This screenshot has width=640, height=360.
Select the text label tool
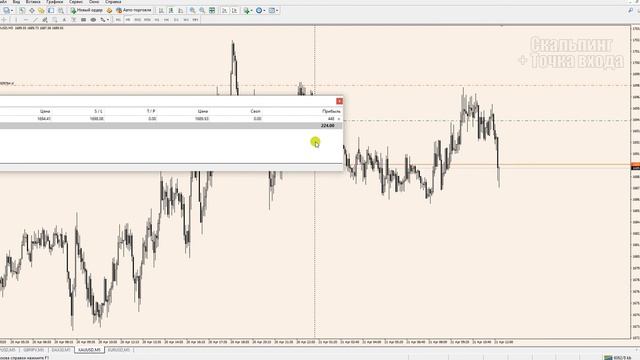coord(74,20)
